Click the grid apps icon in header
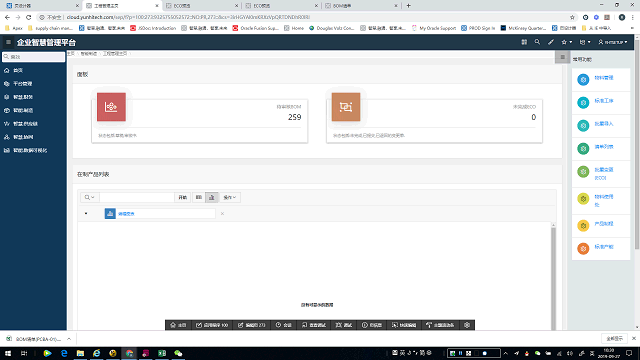640x360 pixels. [524, 42]
